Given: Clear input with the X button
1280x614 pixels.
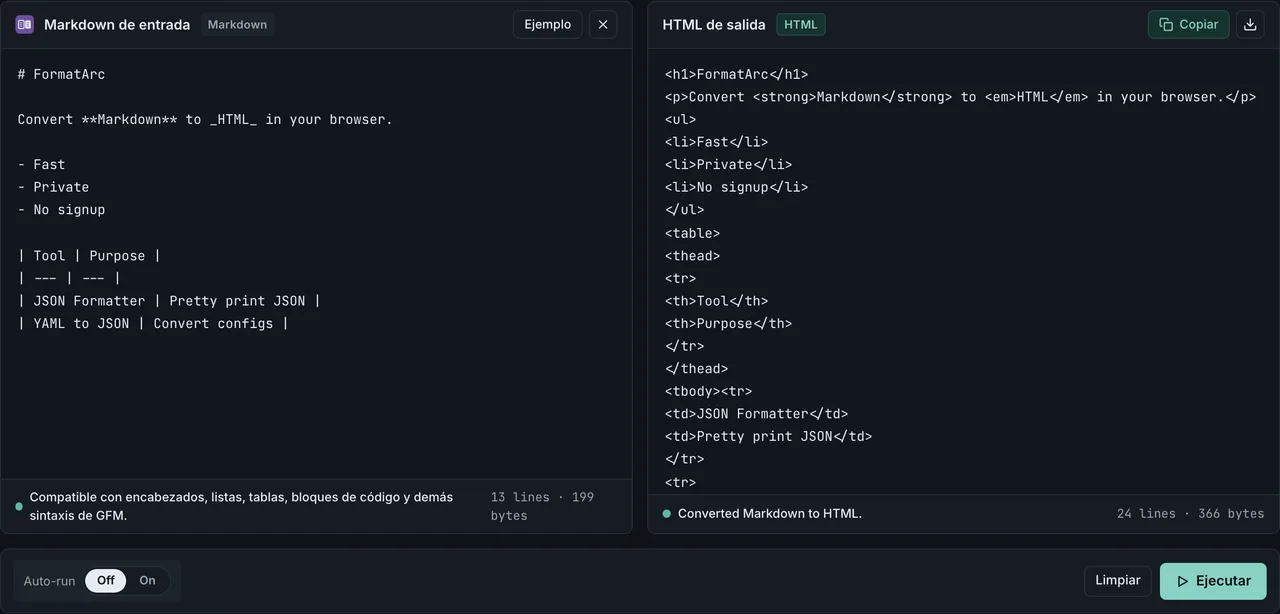Looking at the screenshot, I should [603, 25].
